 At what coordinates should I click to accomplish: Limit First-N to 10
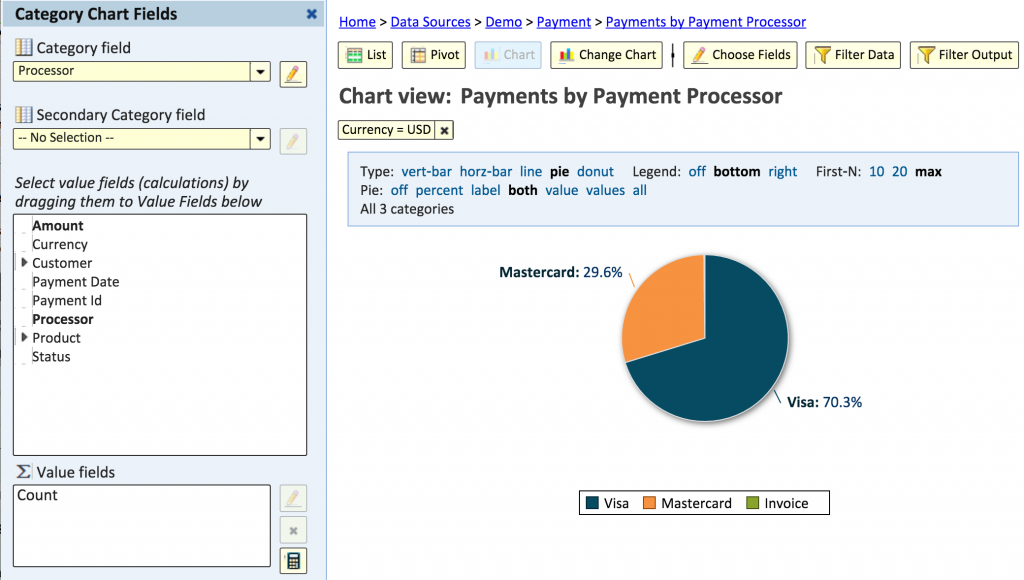876,171
